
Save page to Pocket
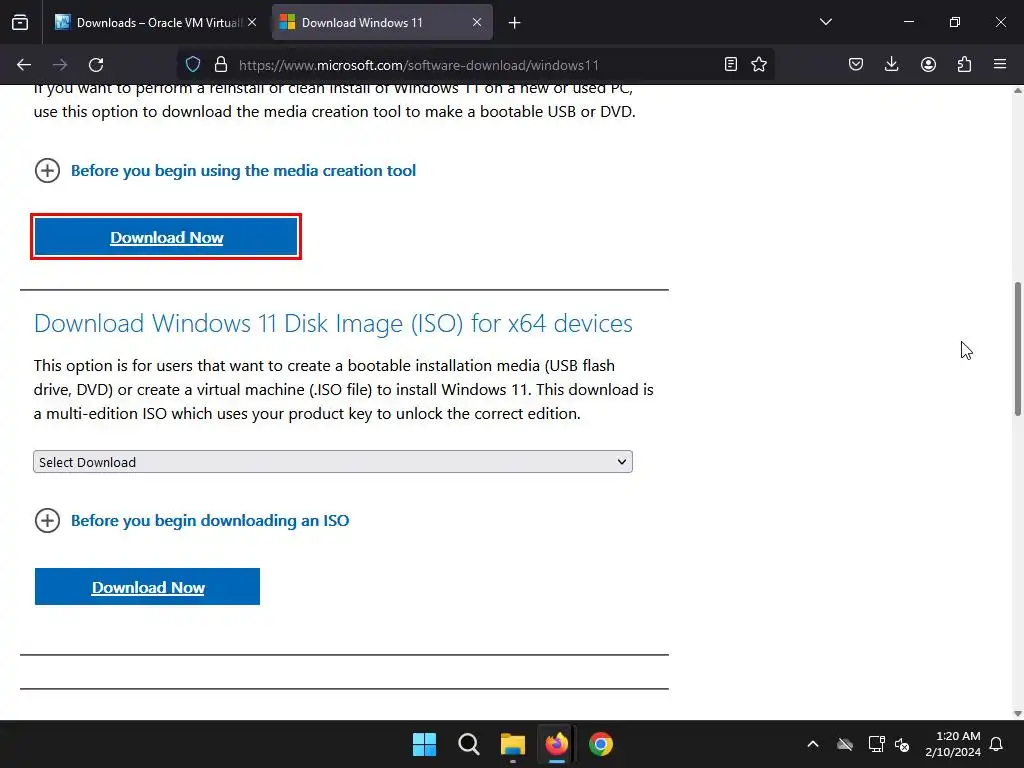point(856,64)
